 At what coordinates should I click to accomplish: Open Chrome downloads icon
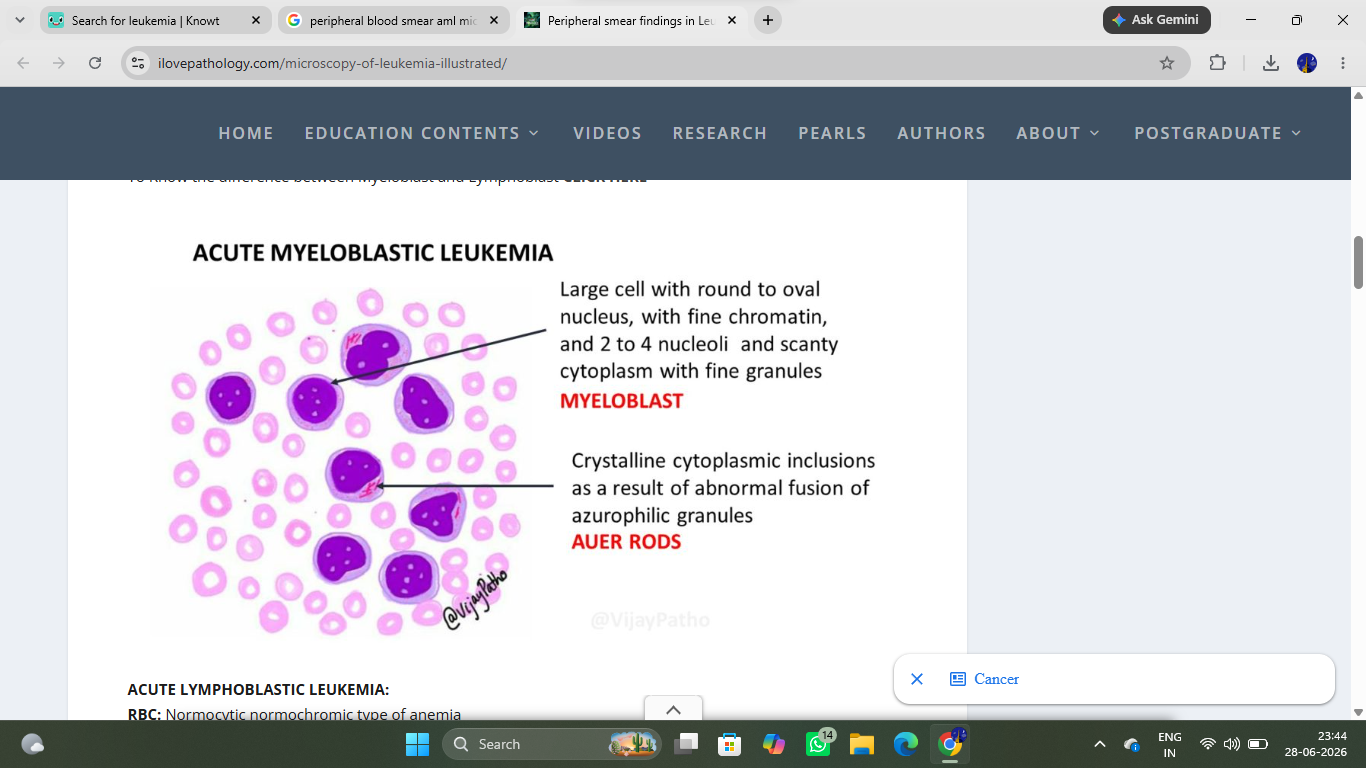(1270, 63)
